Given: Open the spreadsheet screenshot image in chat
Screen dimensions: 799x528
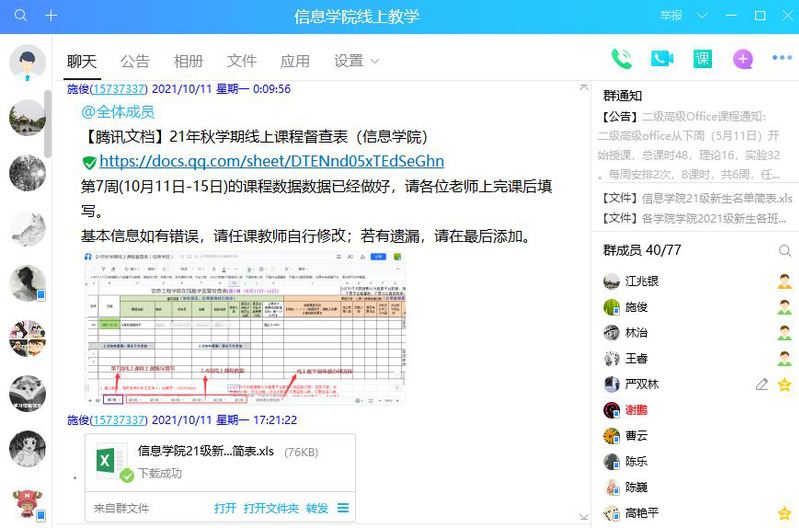Looking at the screenshot, I should click(245, 328).
